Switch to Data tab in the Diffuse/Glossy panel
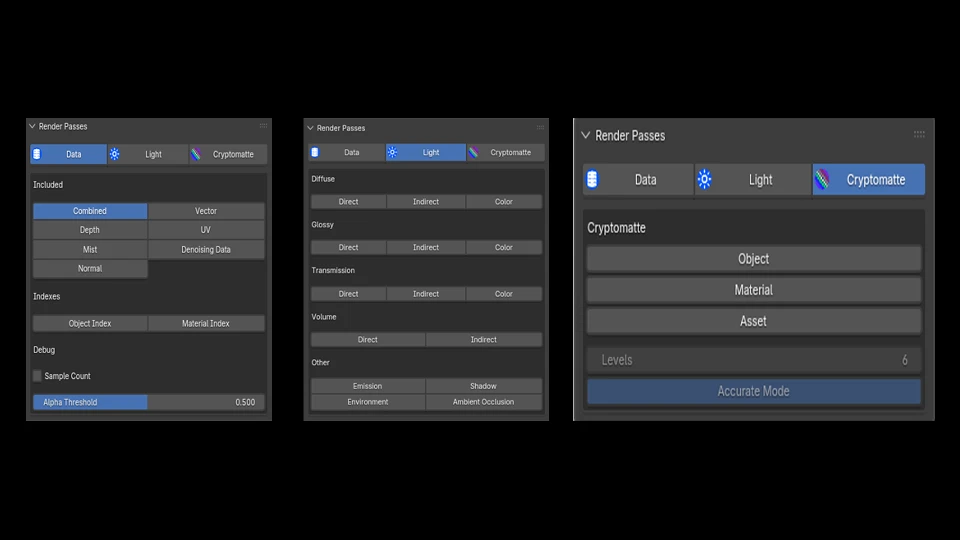The height and width of the screenshot is (540, 960). 347,152
